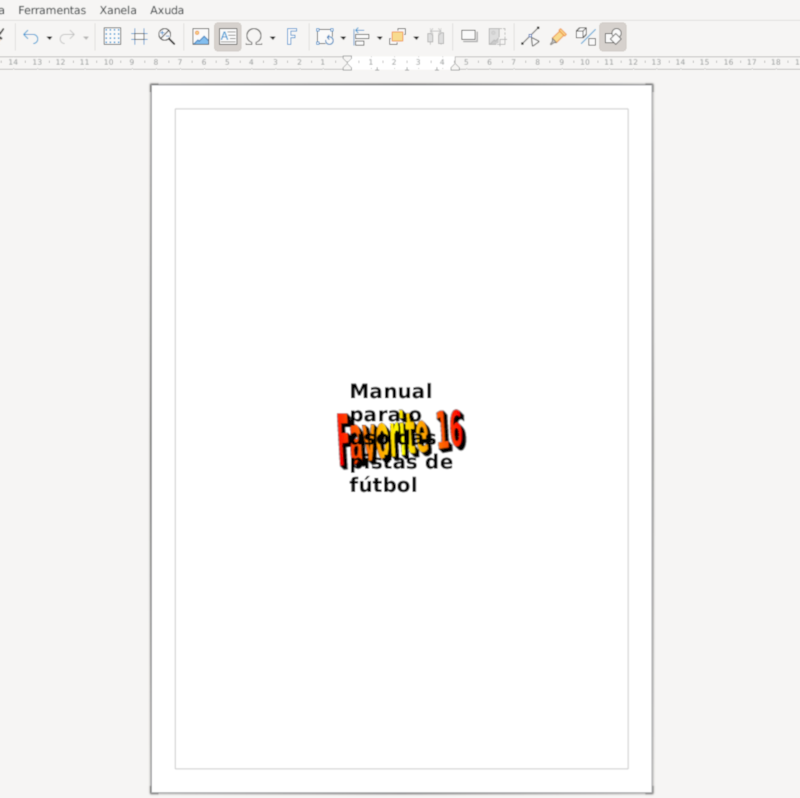Image resolution: width=800 pixels, height=798 pixels.
Task: Toggle the Text Box tool
Action: [x=228, y=37]
